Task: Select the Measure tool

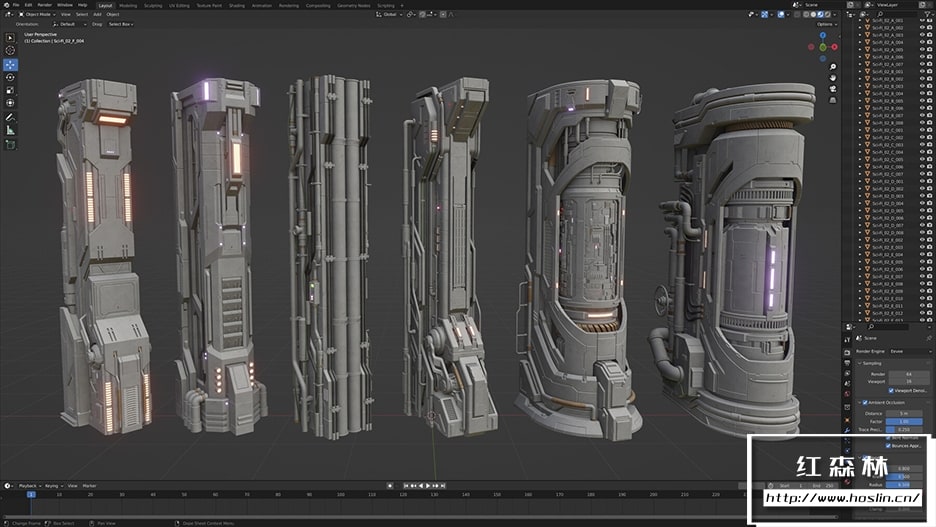Action: coord(10,130)
